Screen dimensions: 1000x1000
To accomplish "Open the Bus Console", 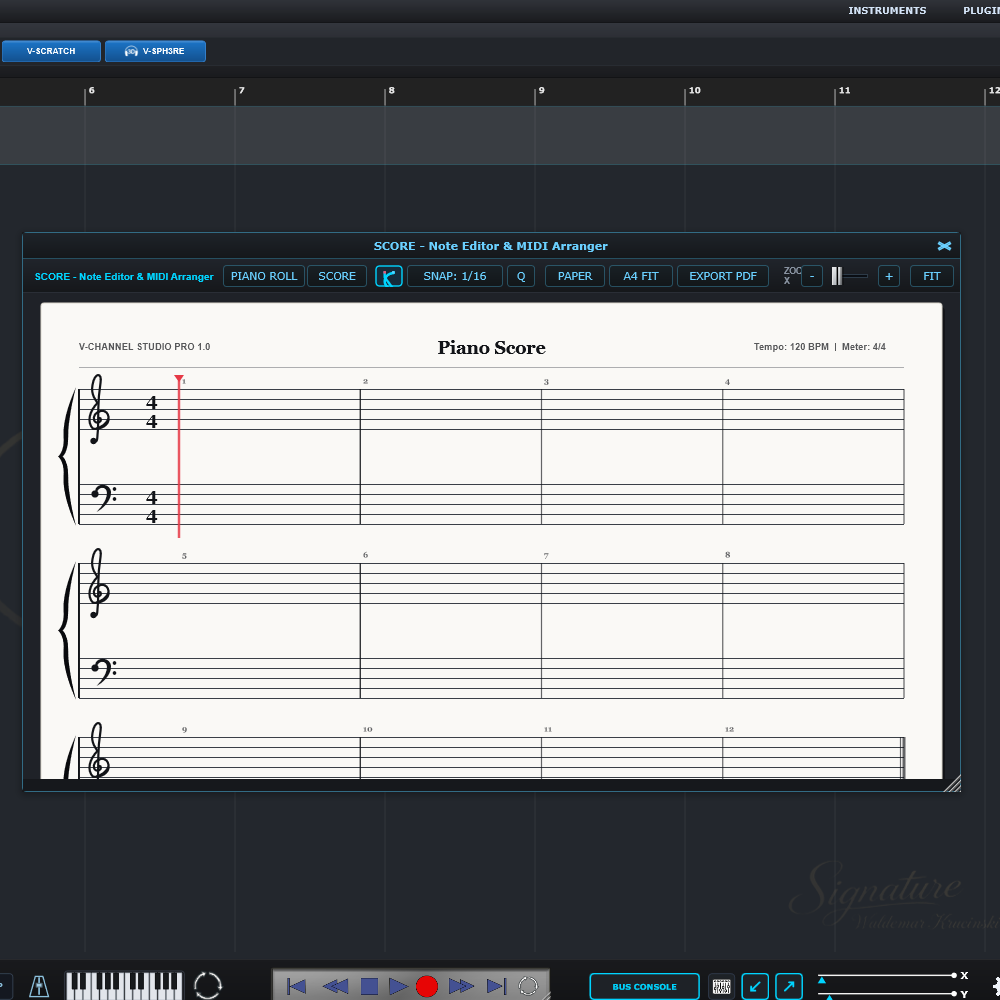I will [x=644, y=987].
